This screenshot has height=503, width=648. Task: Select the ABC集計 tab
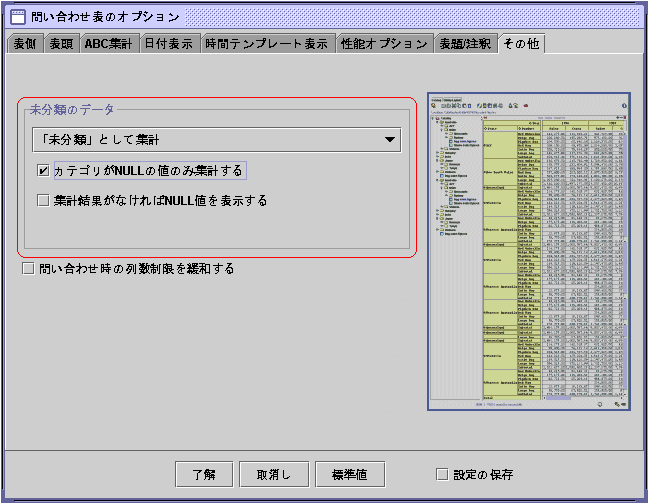point(108,44)
